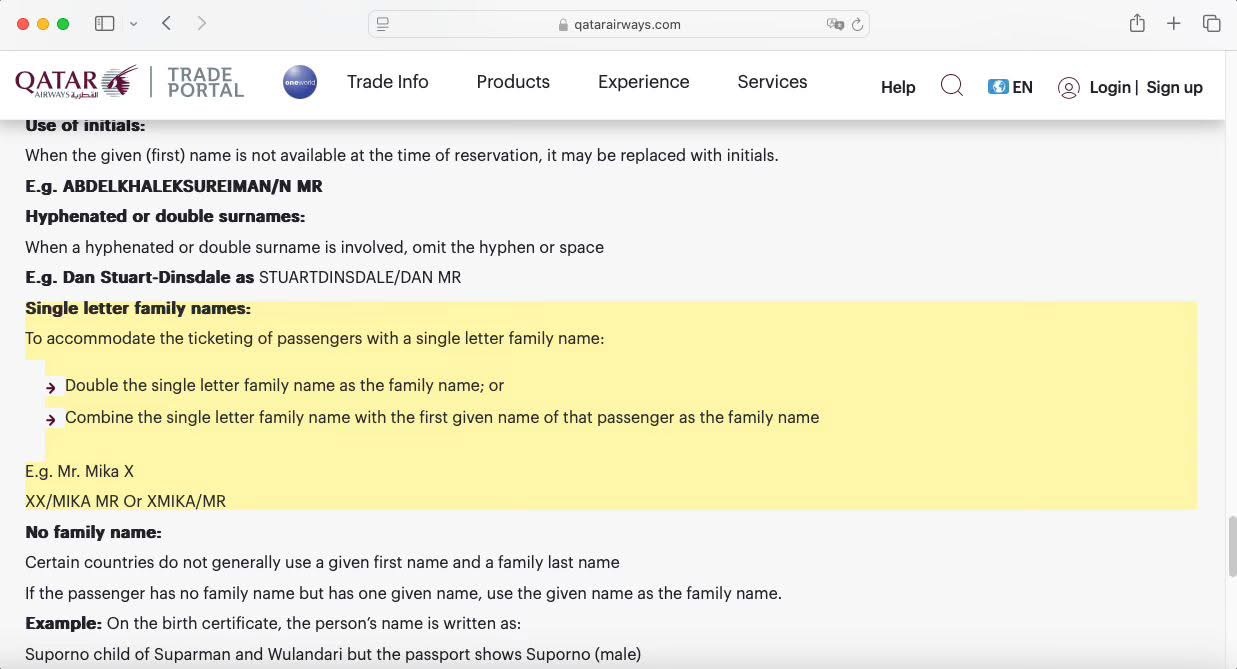
Task: Show the tab overview
Action: coord(1211,24)
